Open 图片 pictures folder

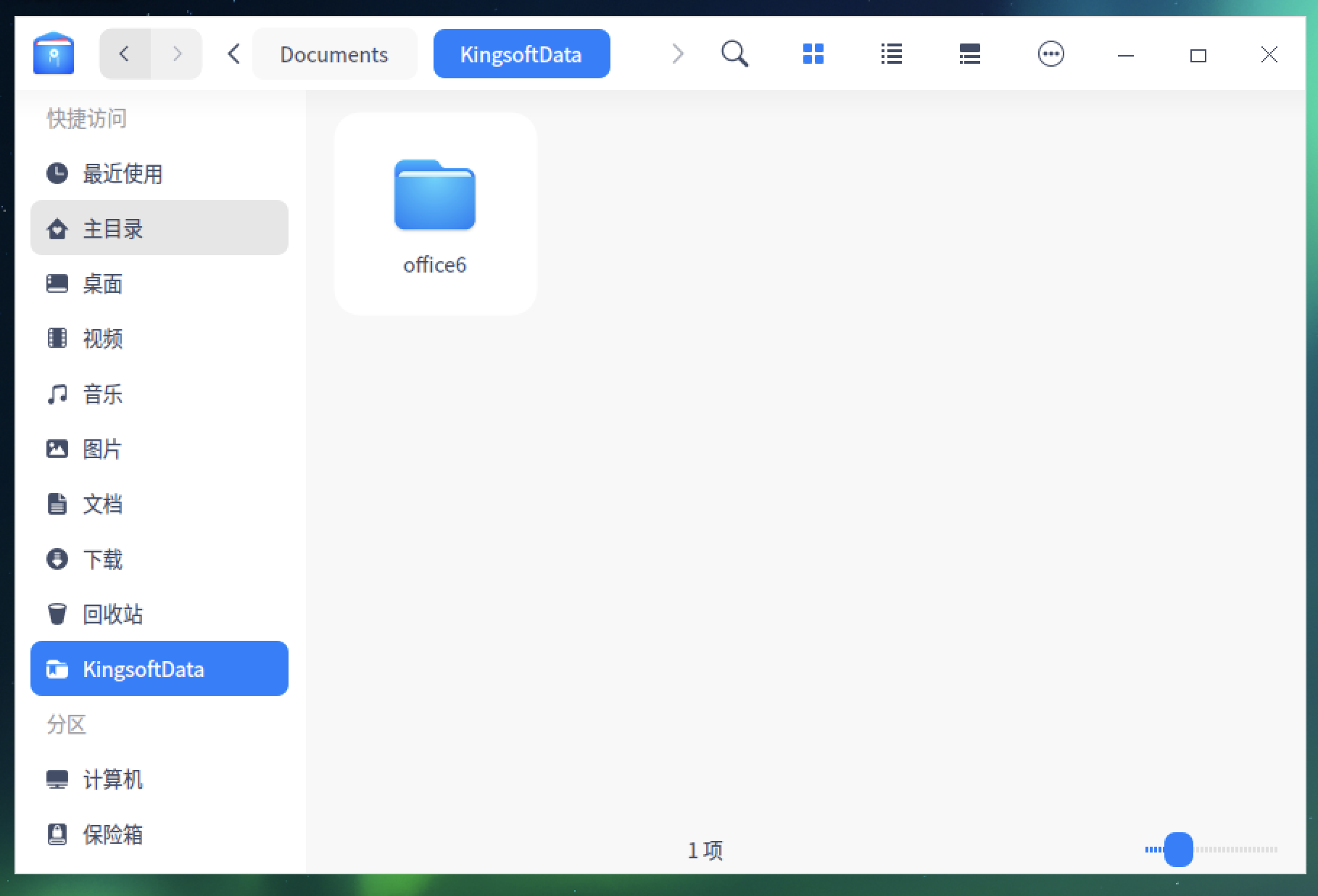point(159,449)
